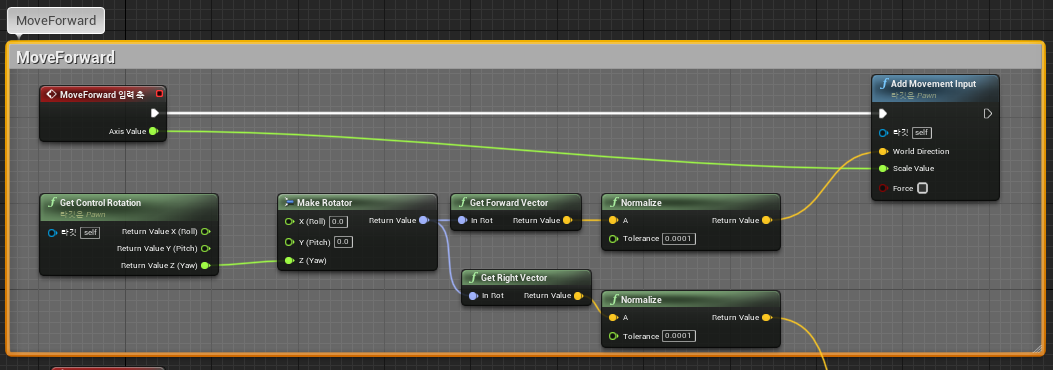This screenshot has width=1053, height=370.
Task: Select the Get Control Rotation node title
Action: [x=101, y=203]
